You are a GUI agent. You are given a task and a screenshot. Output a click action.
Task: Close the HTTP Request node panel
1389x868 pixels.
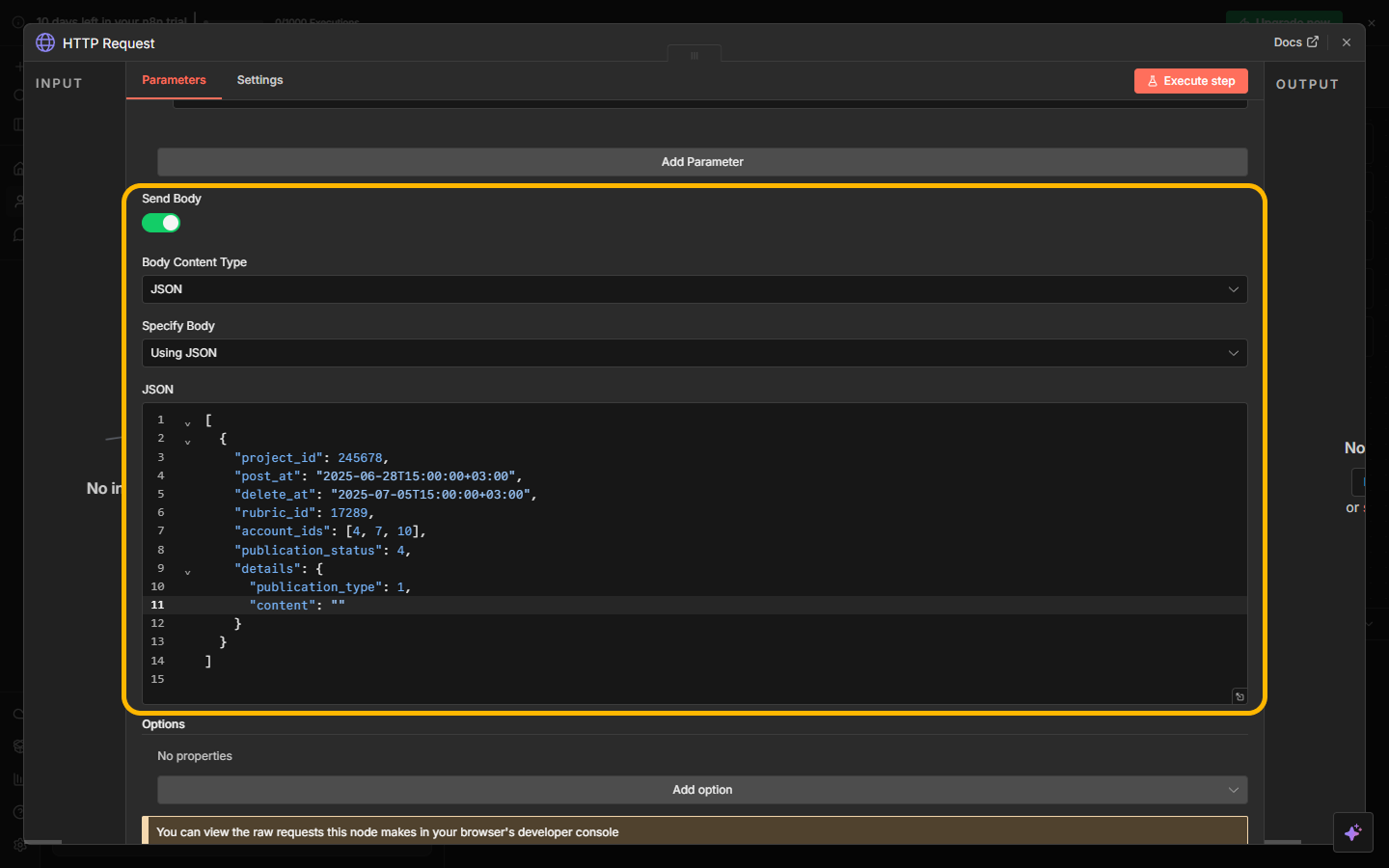click(x=1347, y=42)
